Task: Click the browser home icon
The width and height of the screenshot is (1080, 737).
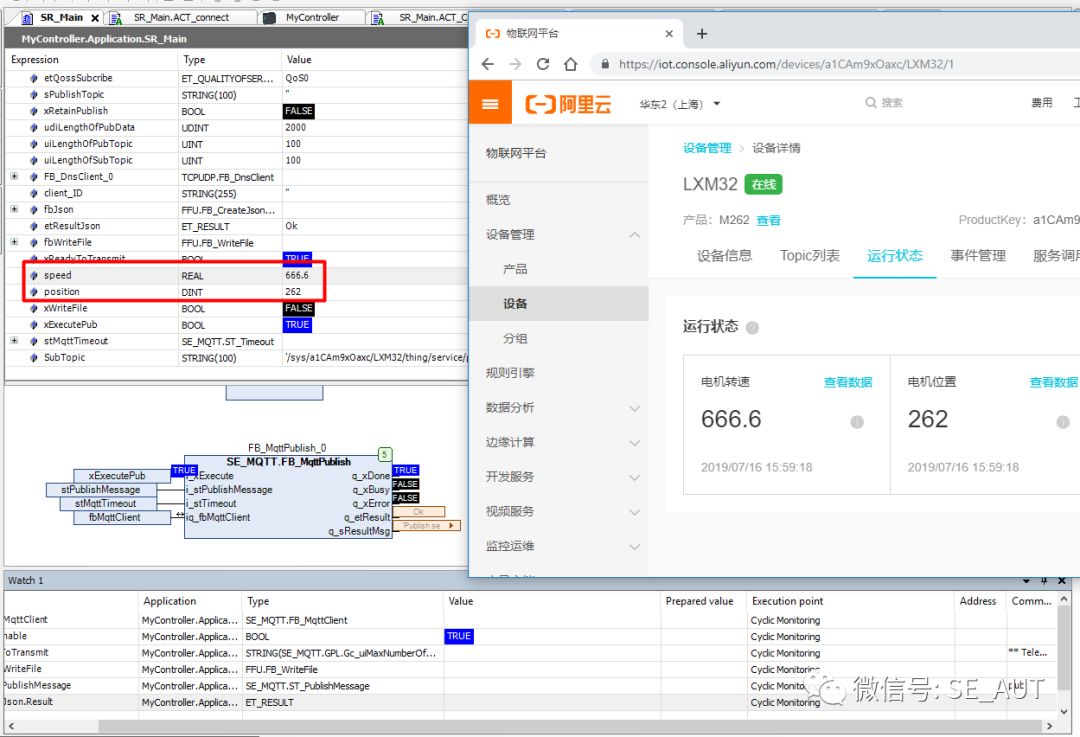Action: (x=571, y=62)
